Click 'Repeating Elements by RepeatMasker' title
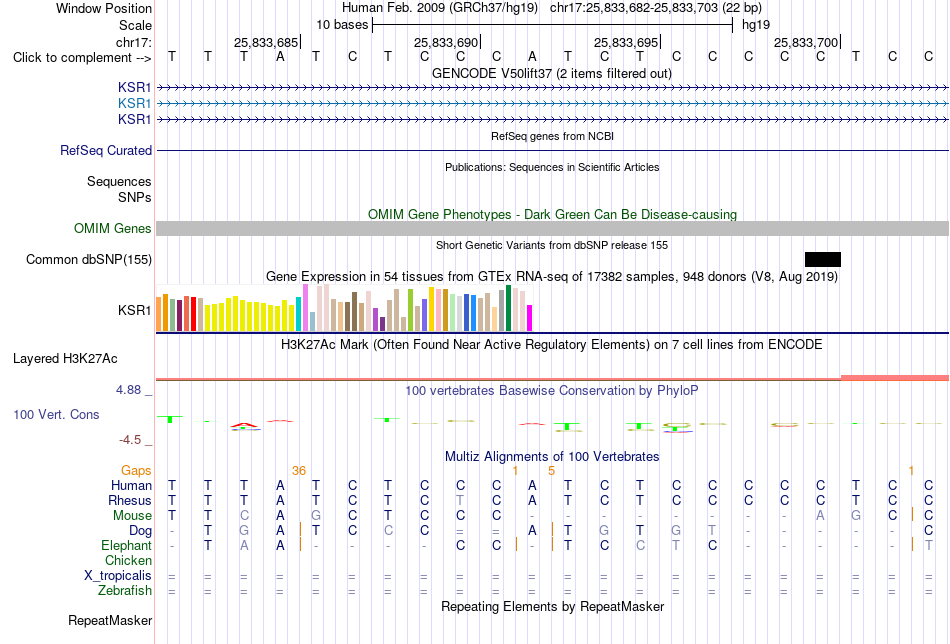 pos(553,606)
